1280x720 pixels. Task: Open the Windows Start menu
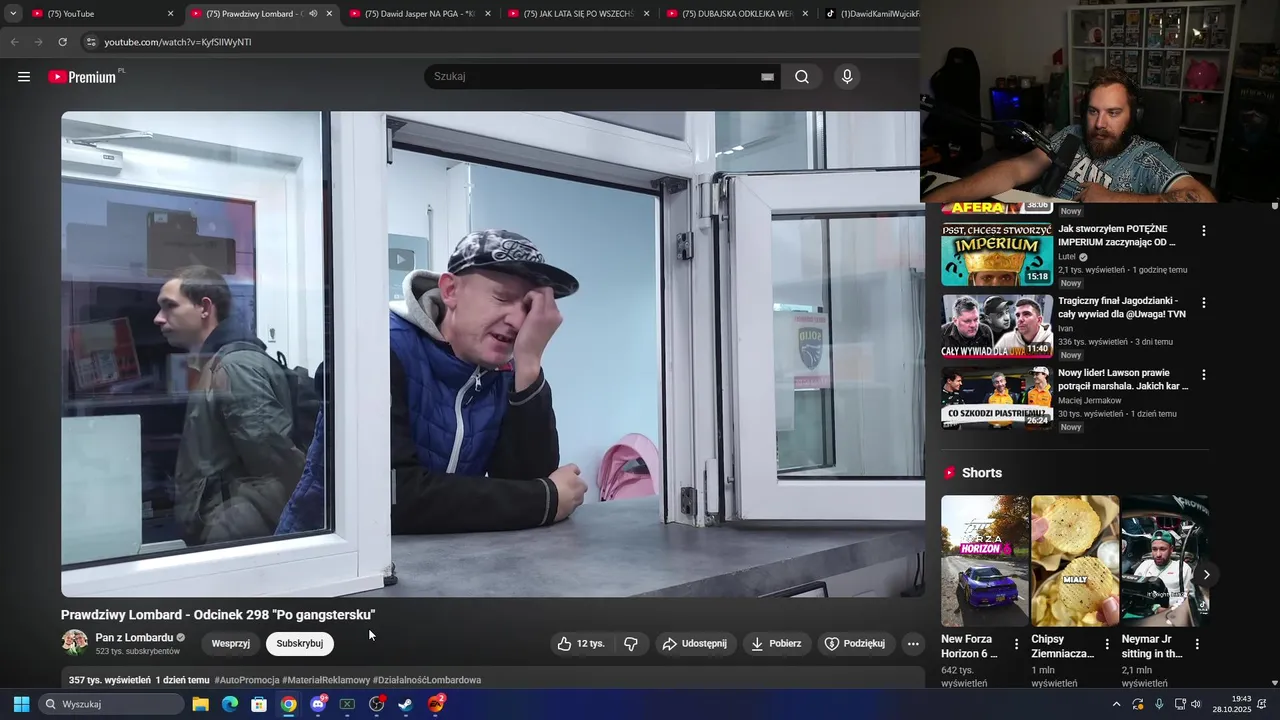21,704
